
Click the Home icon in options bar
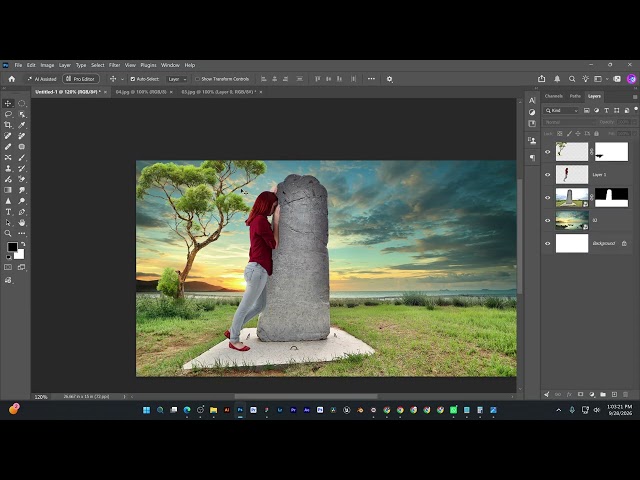point(12,79)
